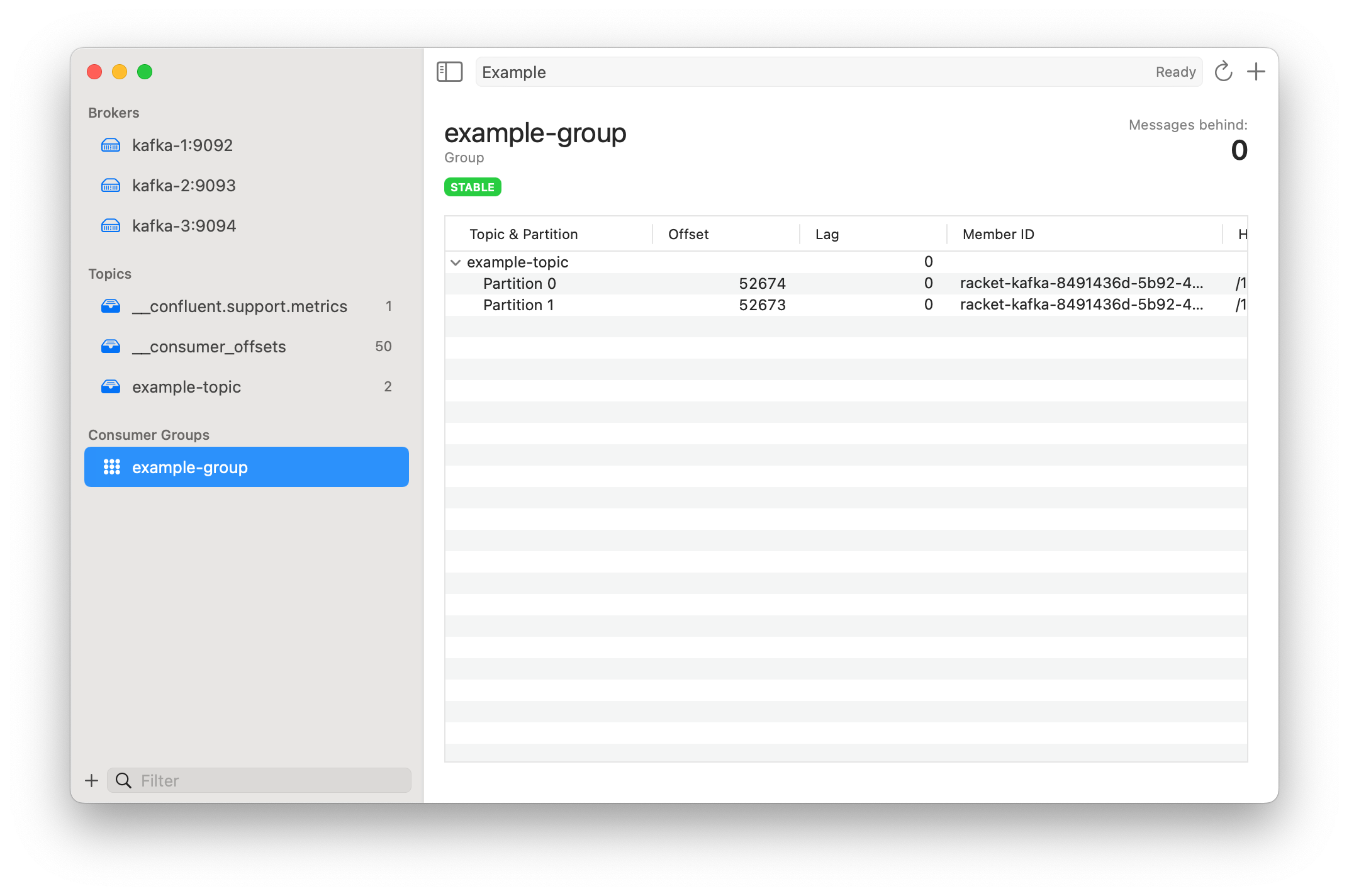The image size is (1349, 896).
Task: Open the __consumer_offsets topic
Action: pos(247,347)
